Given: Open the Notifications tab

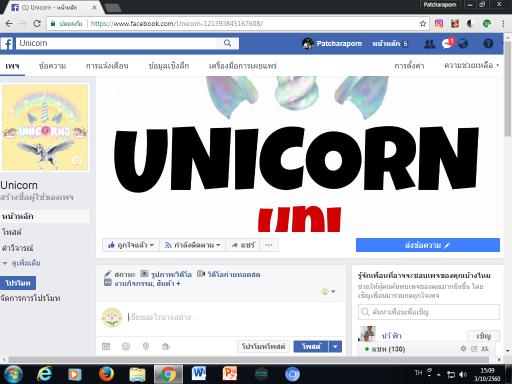Looking at the screenshot, I should [x=107, y=66].
